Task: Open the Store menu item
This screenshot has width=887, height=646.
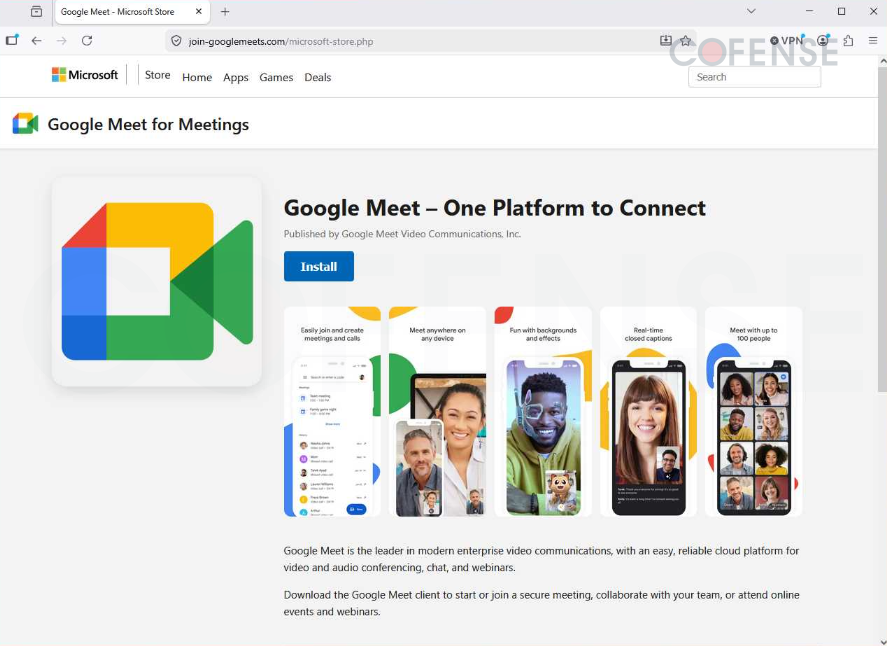Action: (157, 75)
